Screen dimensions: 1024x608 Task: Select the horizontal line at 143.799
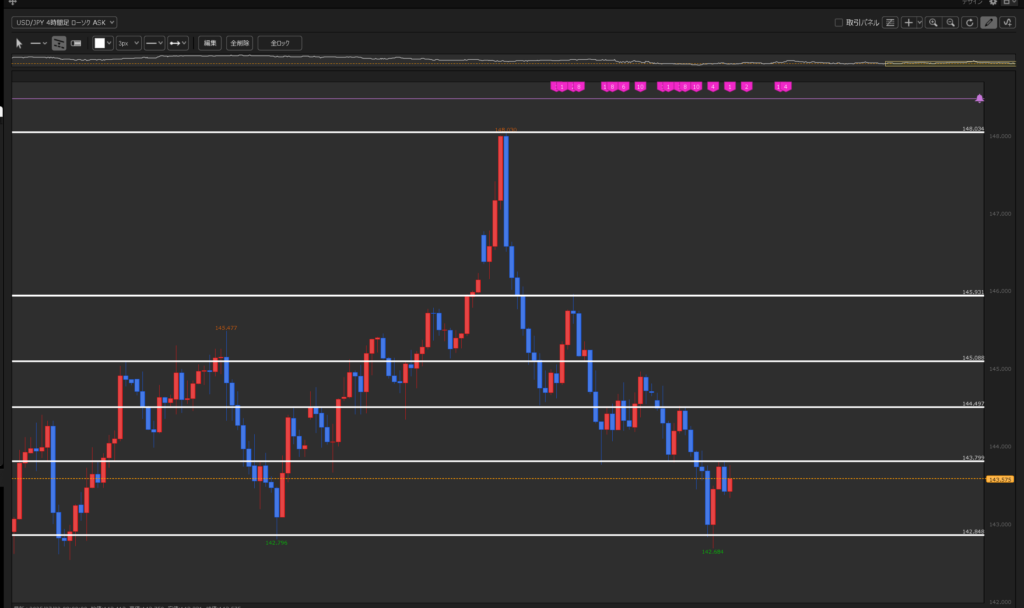pos(498,461)
